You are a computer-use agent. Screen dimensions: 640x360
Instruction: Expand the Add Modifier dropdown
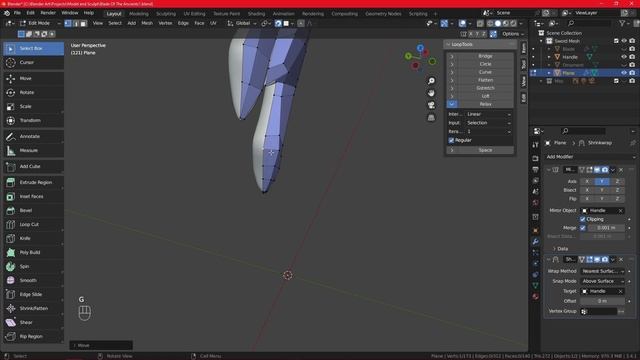coord(590,157)
